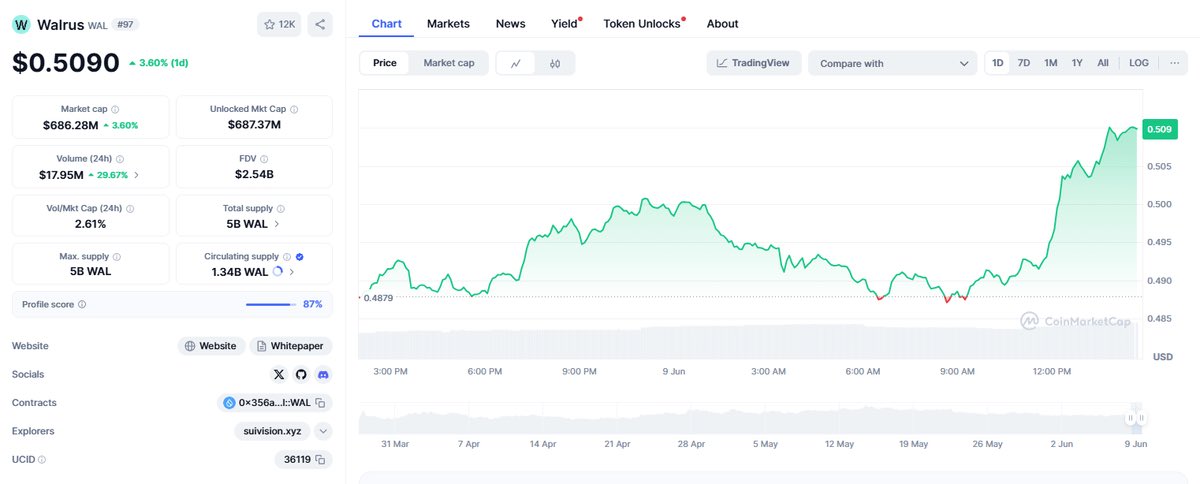Click the circulating supply pie progress icon
The image size is (1200, 484).
point(277,272)
